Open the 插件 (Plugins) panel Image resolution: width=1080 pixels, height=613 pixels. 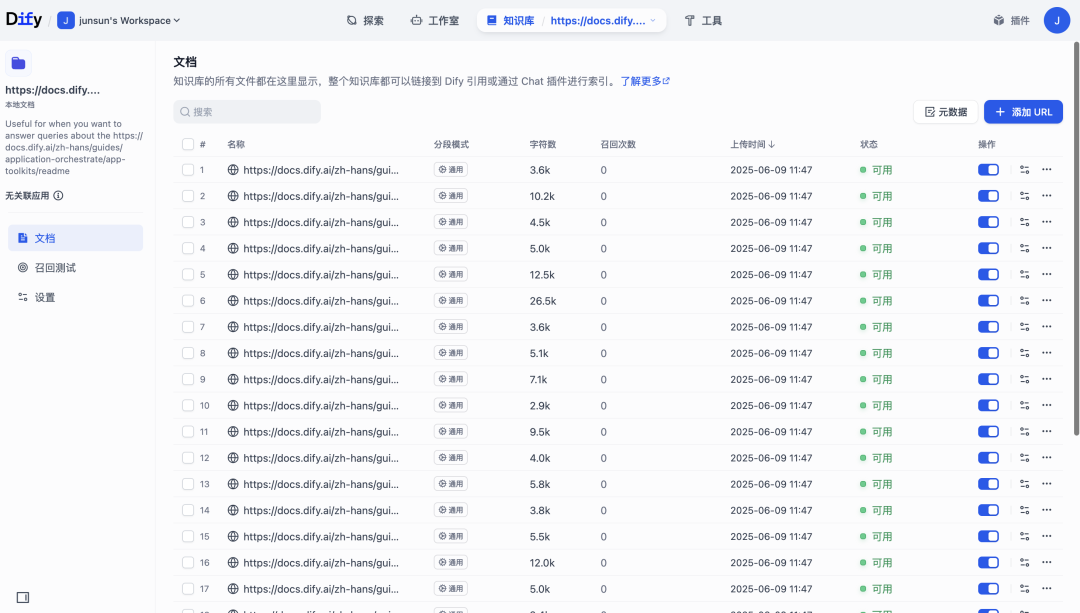[x=1010, y=19]
